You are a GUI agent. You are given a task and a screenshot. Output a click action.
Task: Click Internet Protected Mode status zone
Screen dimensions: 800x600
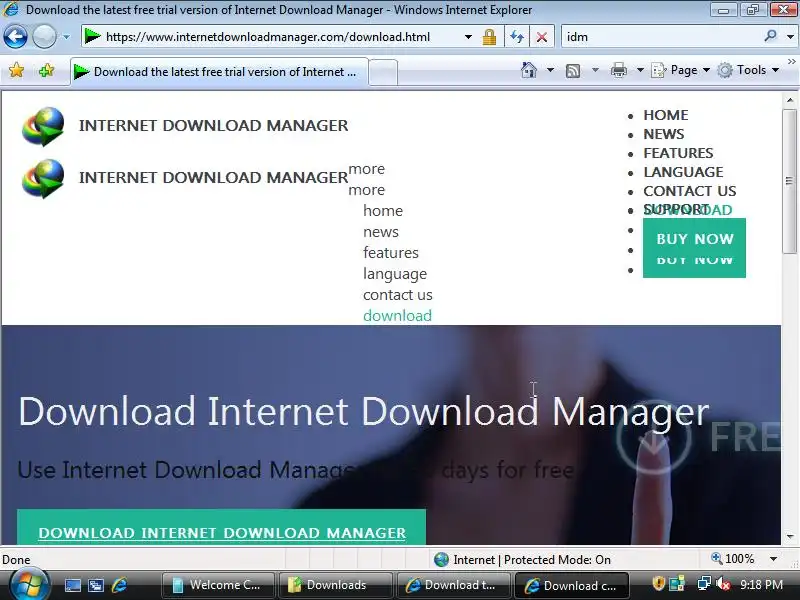522,560
